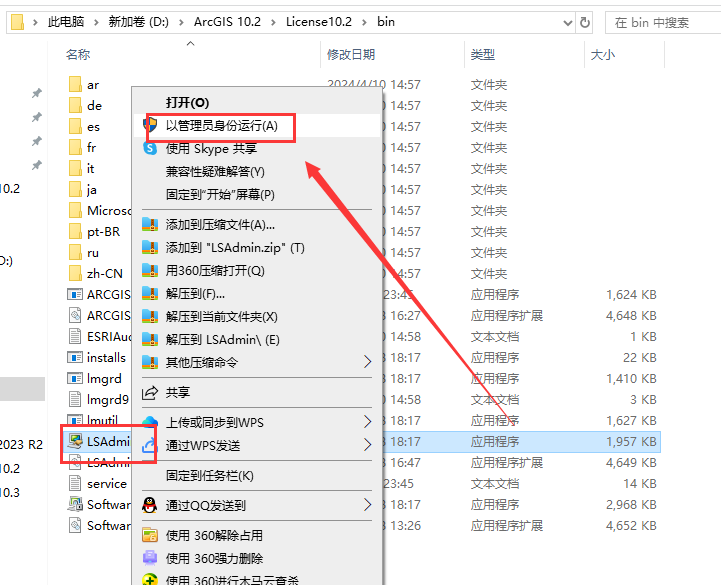This screenshot has width=721, height=585.
Task: Click the zip icon beside 解压到 LSAdmin\ (E)
Action: [150, 339]
